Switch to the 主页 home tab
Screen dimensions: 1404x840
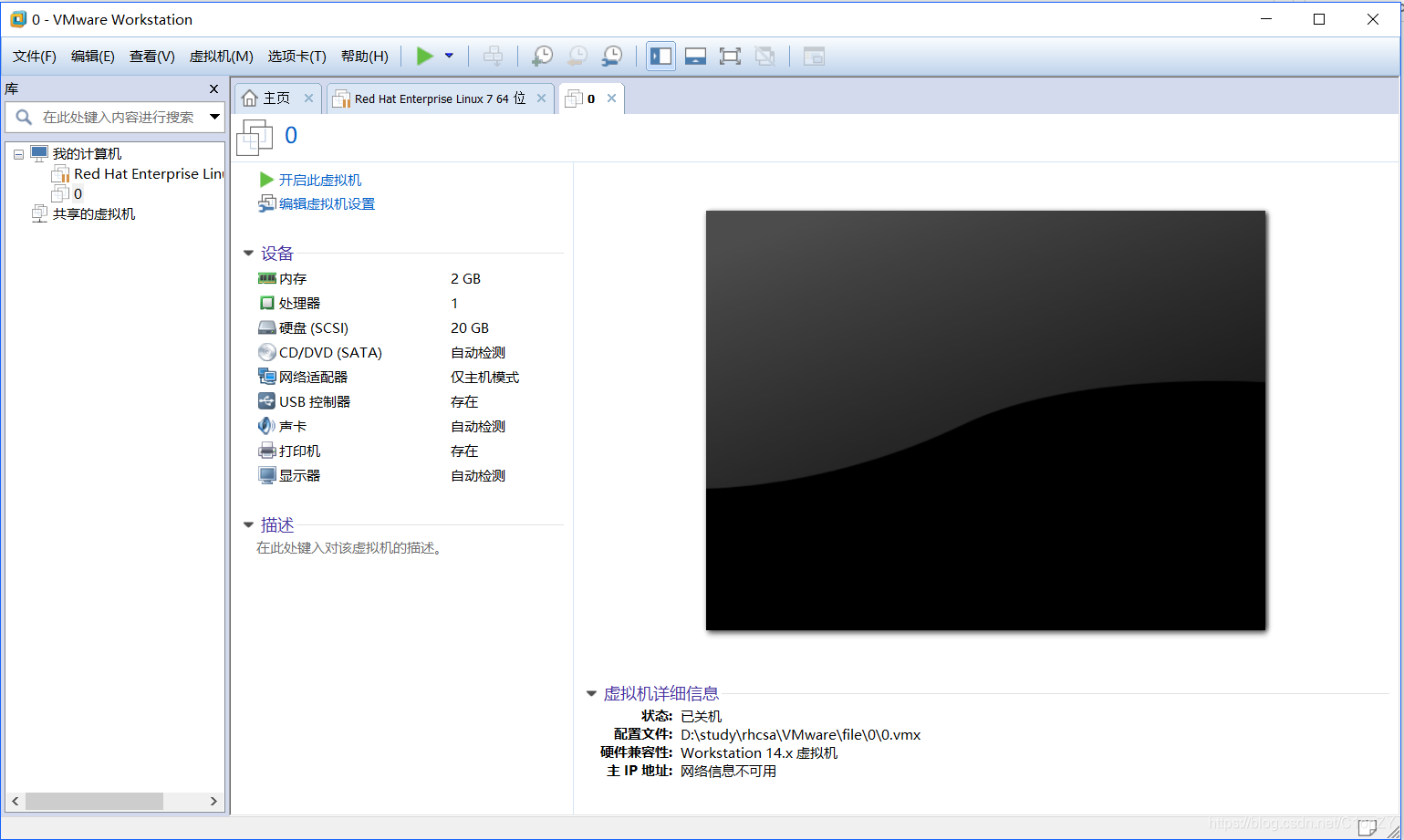point(275,98)
